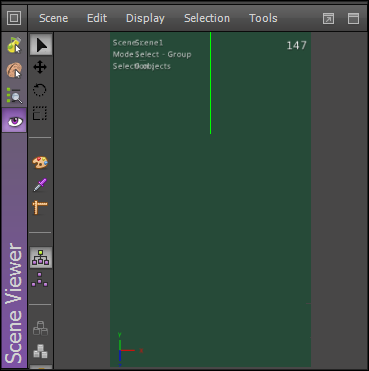Click the vertical Scene Viewer title label
The image size is (369, 371).
pos(14,303)
